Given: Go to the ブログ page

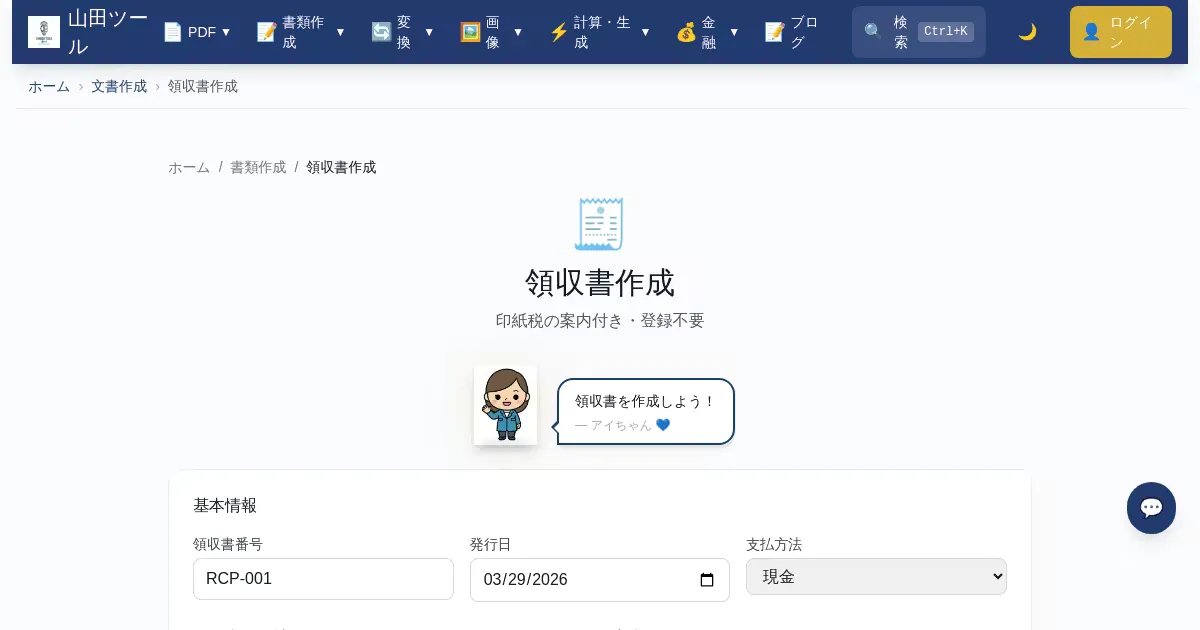Looking at the screenshot, I should pyautogui.click(x=792, y=32).
